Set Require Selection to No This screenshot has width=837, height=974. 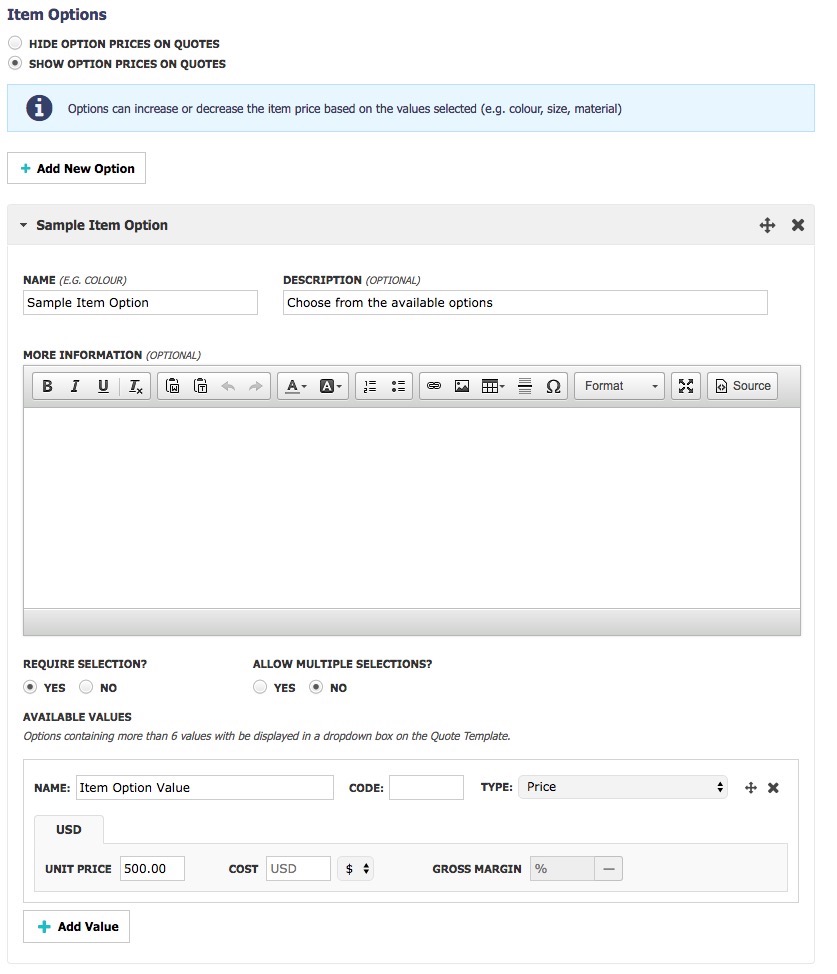point(86,686)
